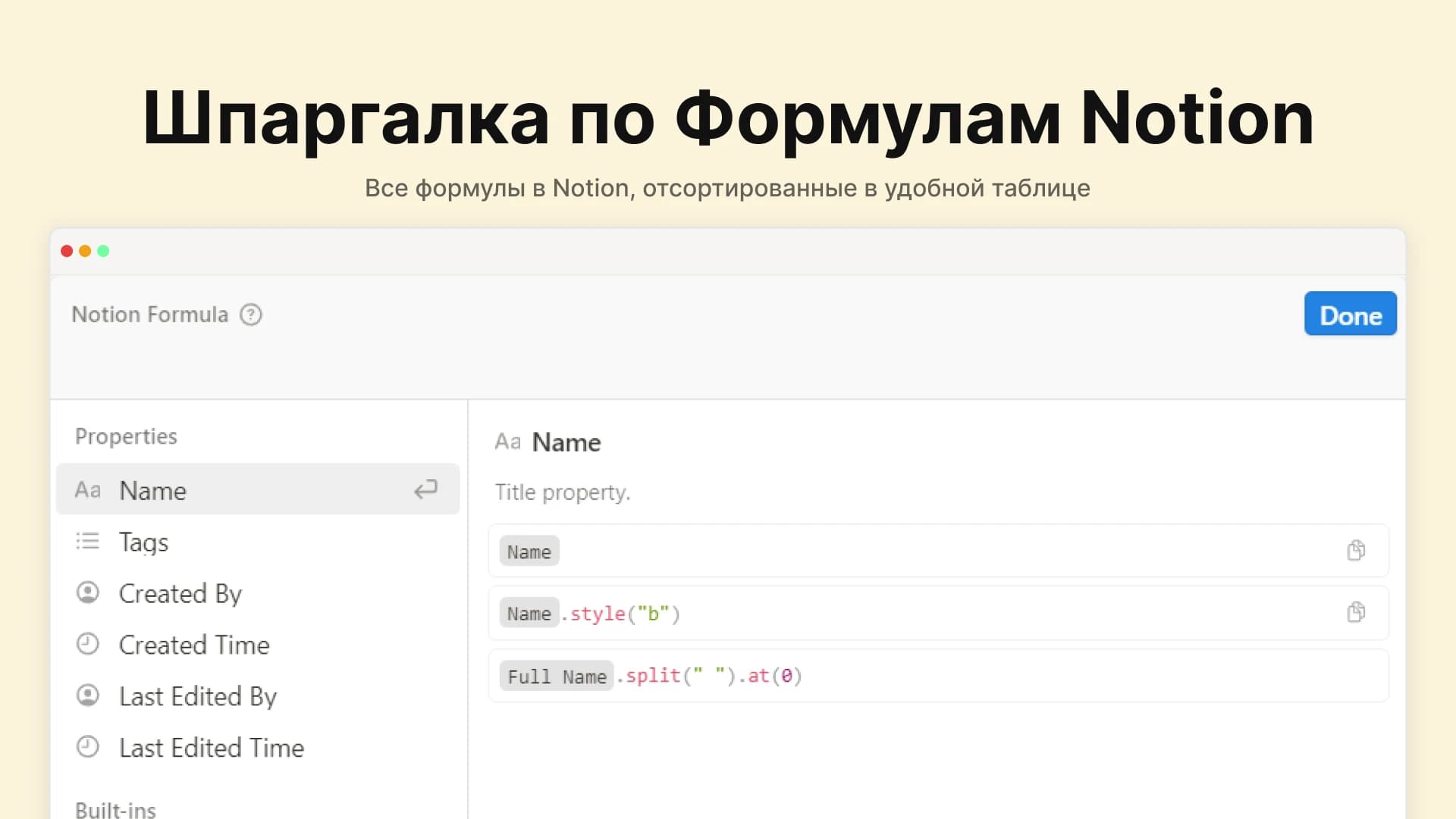Click the Name heading in details pane
1456x819 pixels.
(x=566, y=442)
